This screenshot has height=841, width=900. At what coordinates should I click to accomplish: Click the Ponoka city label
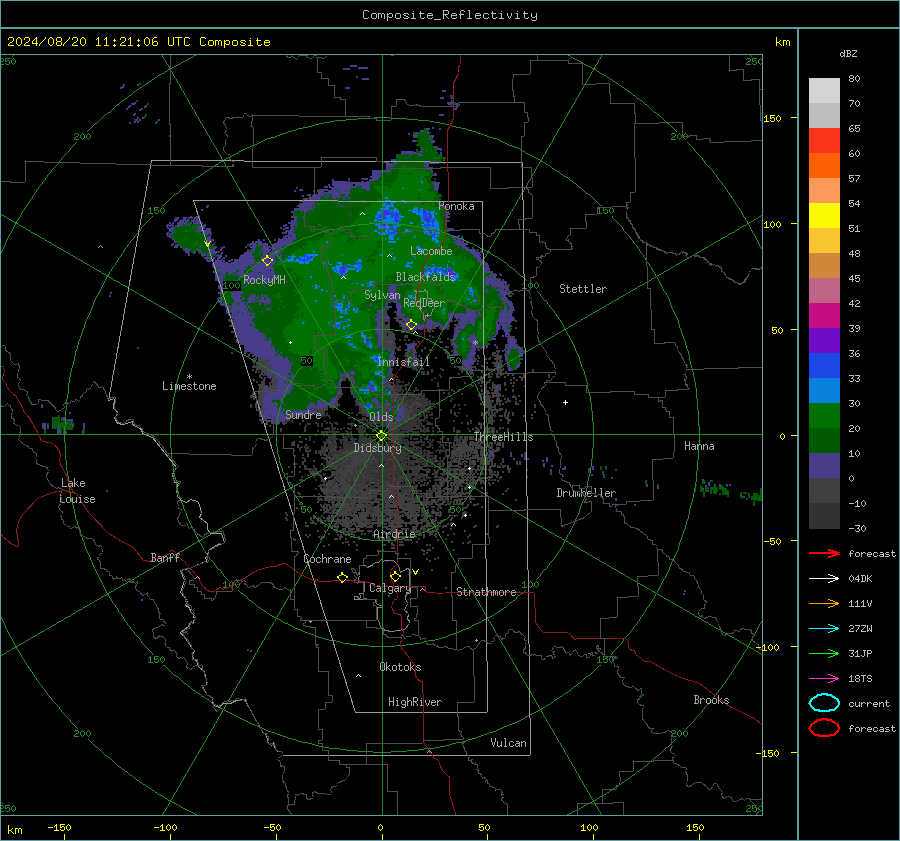tap(456, 206)
